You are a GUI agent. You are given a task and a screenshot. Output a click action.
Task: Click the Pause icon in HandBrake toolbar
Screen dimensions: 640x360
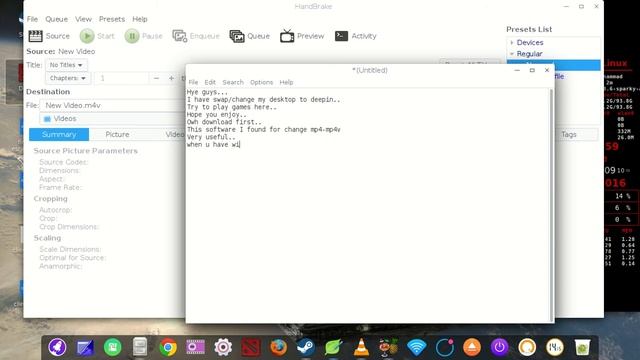tap(132, 36)
